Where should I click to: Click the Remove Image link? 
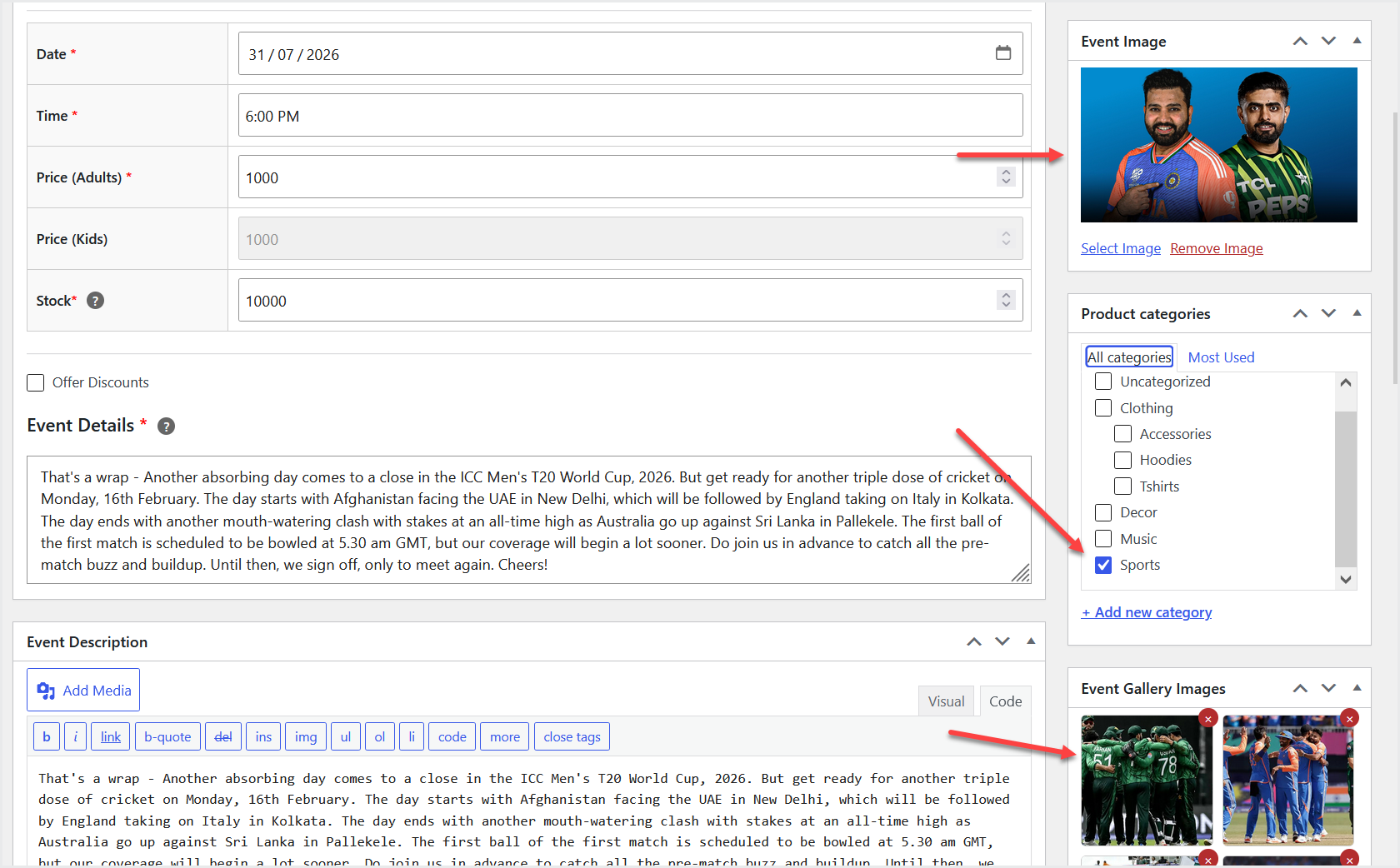pos(1216,248)
